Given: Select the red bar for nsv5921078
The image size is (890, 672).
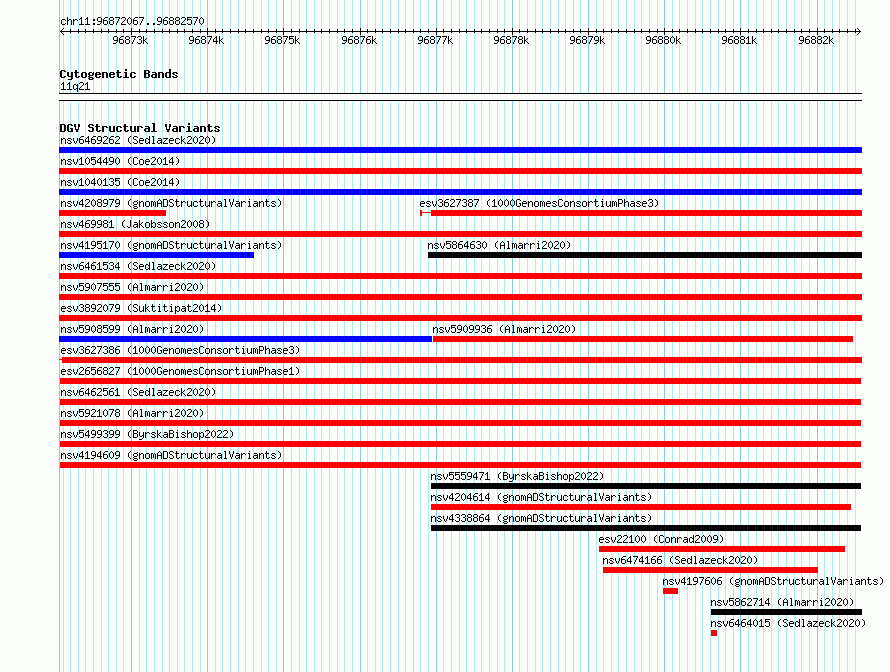Looking at the screenshot, I should 460,423.
